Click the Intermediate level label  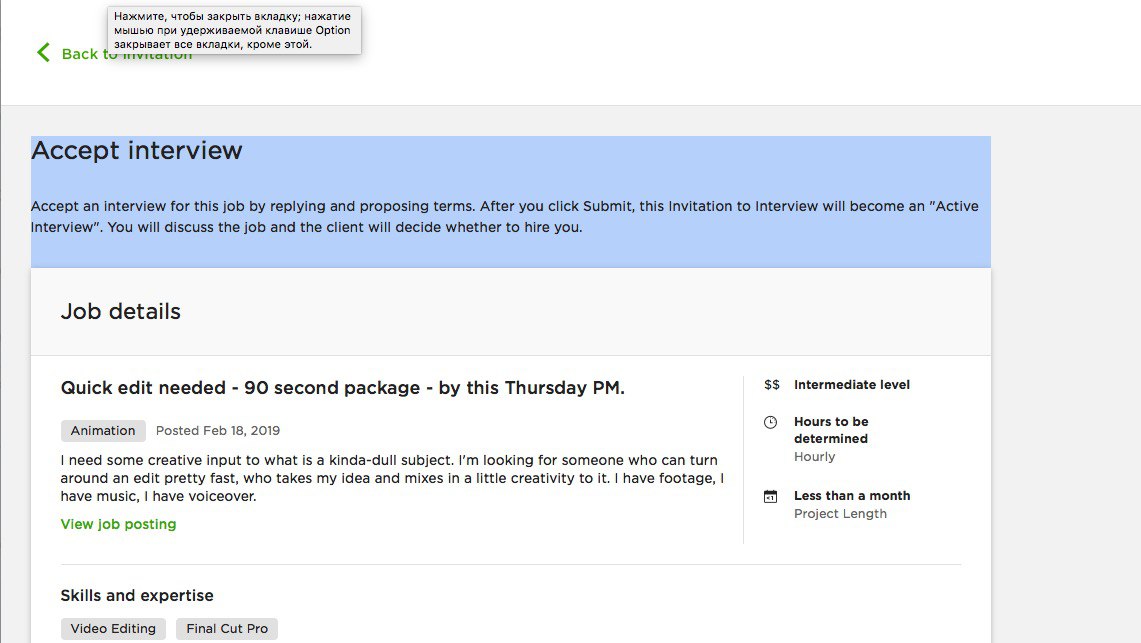[851, 385]
